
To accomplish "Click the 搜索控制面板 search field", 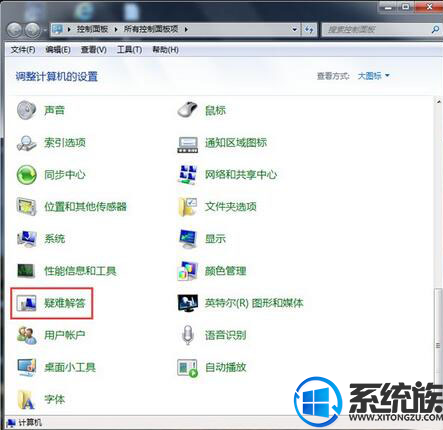I will point(376,30).
